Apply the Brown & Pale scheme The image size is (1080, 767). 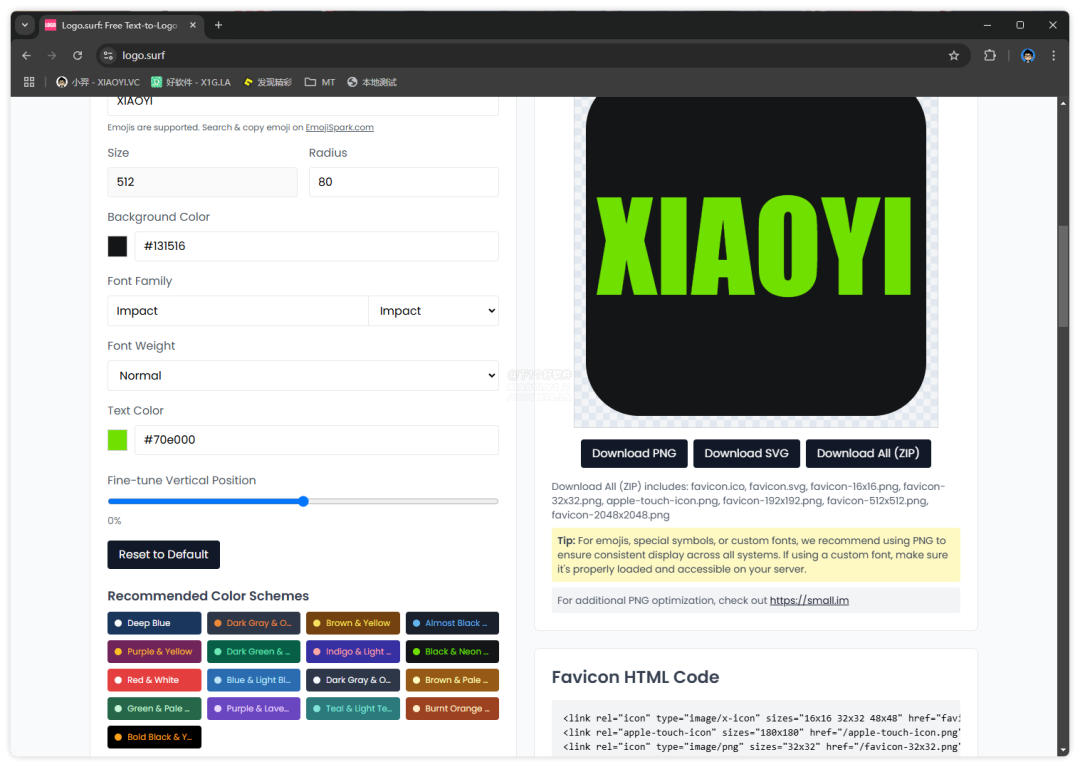(x=452, y=680)
